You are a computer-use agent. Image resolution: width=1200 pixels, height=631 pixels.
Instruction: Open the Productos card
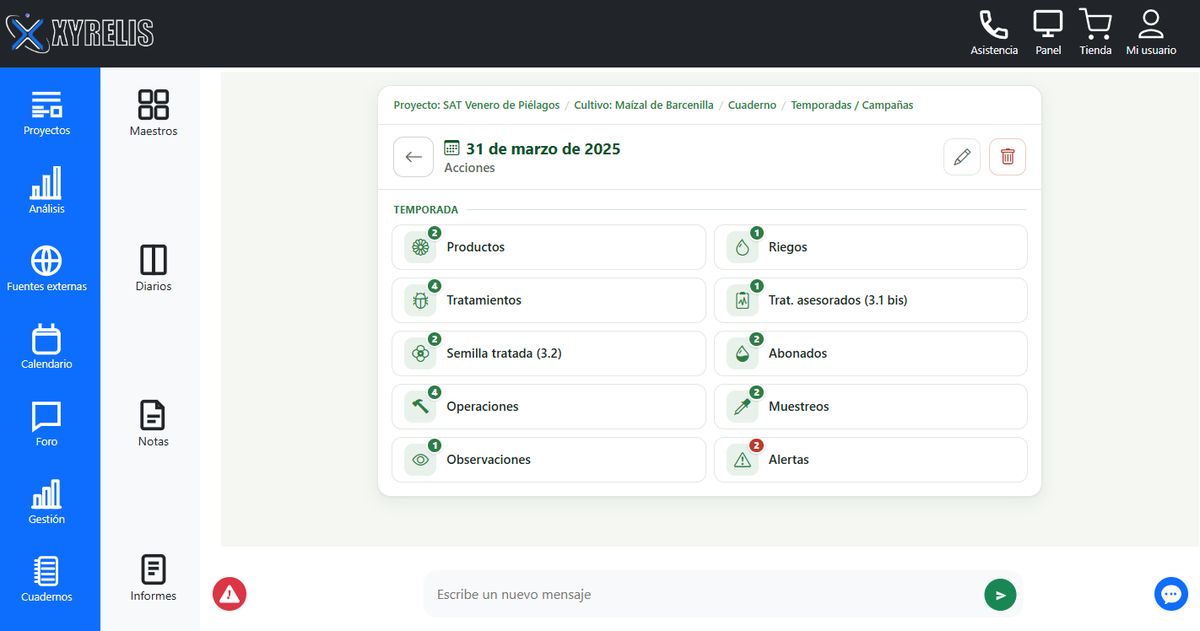point(549,247)
